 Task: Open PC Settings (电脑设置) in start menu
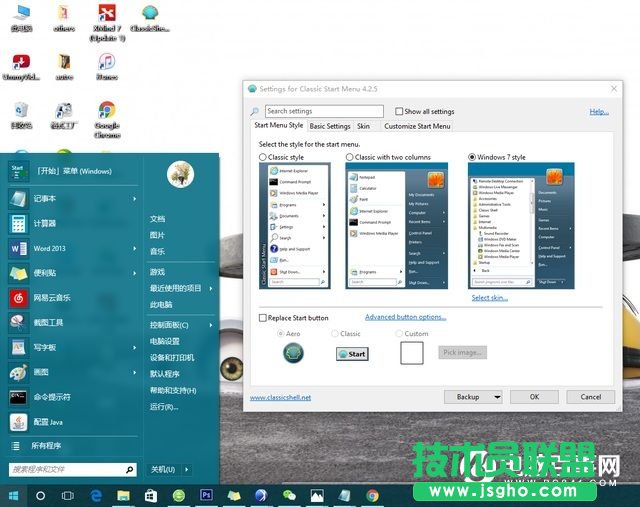[x=165, y=341]
